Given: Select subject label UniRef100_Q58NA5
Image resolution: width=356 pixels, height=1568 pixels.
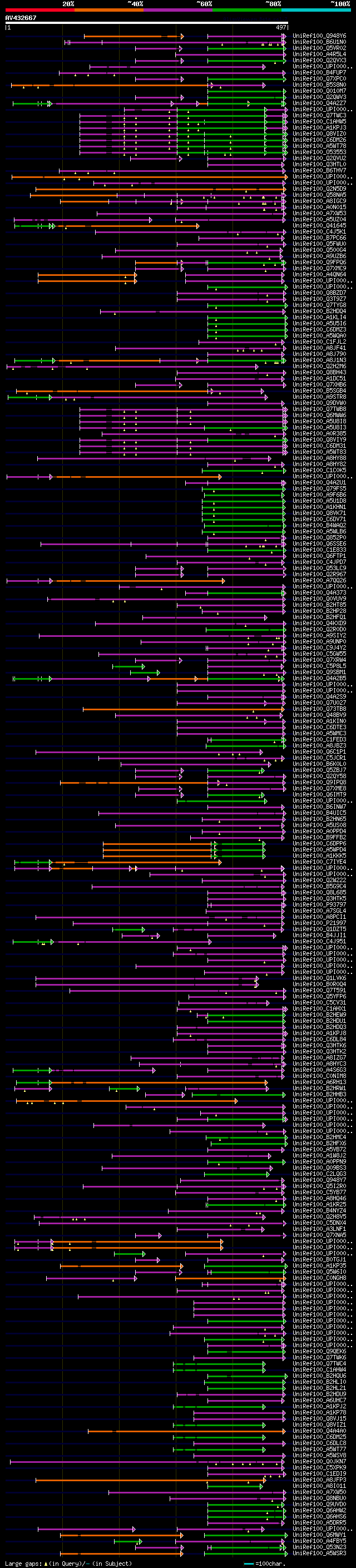Looking at the screenshot, I should click(319, 195).
